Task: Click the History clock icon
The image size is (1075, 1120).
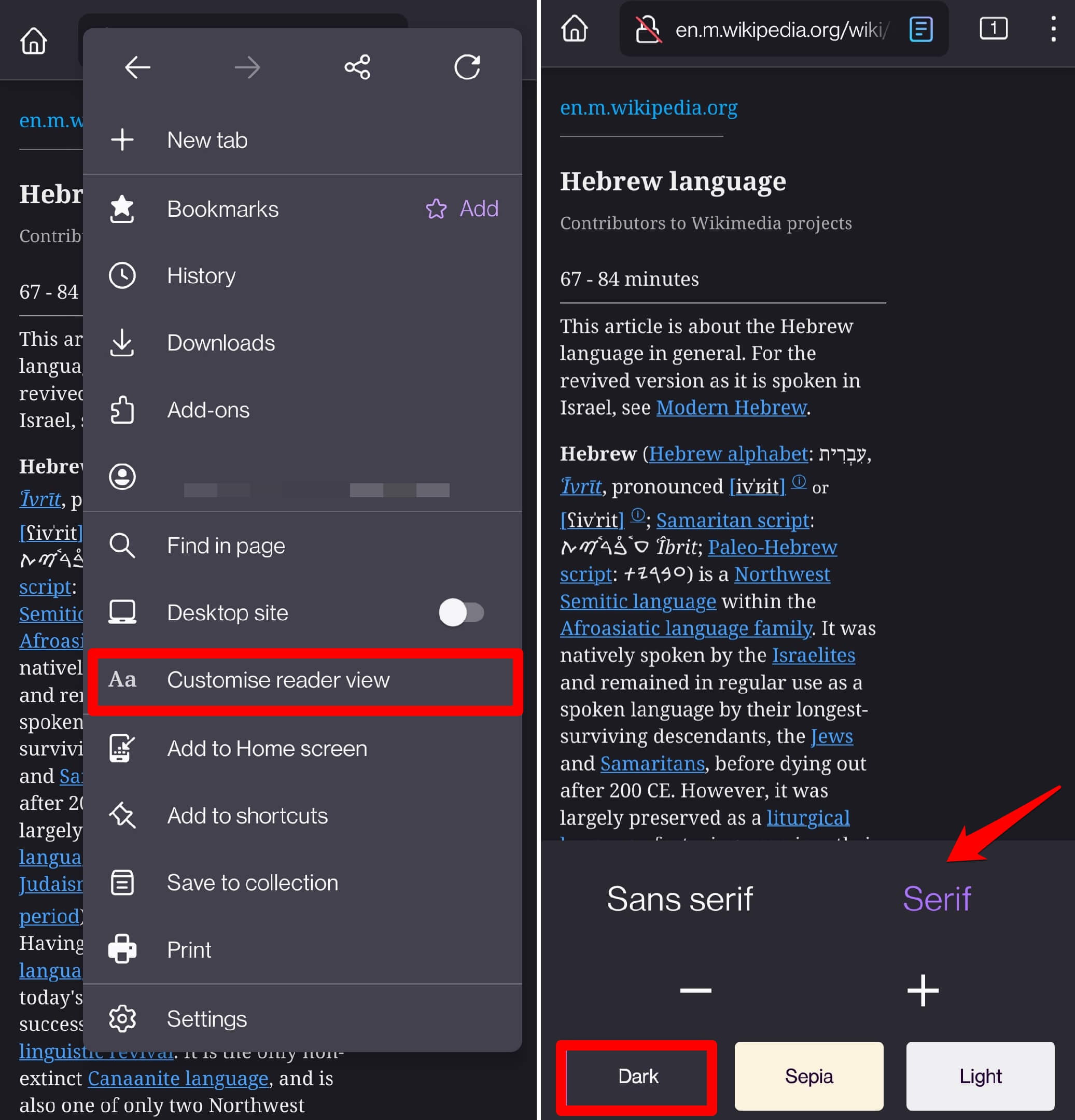Action: click(x=122, y=275)
